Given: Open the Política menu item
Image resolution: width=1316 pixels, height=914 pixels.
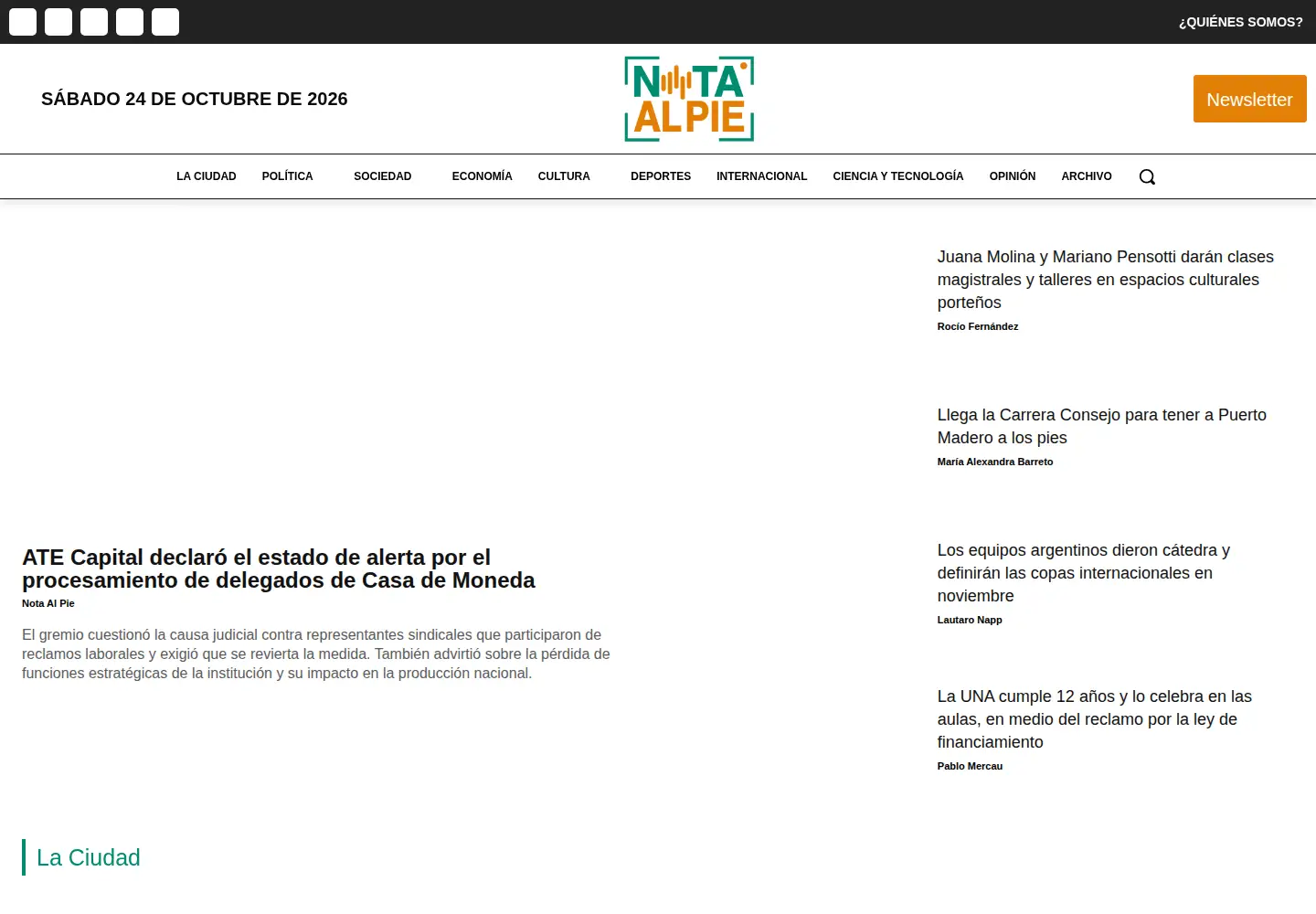Looking at the screenshot, I should click(x=287, y=176).
